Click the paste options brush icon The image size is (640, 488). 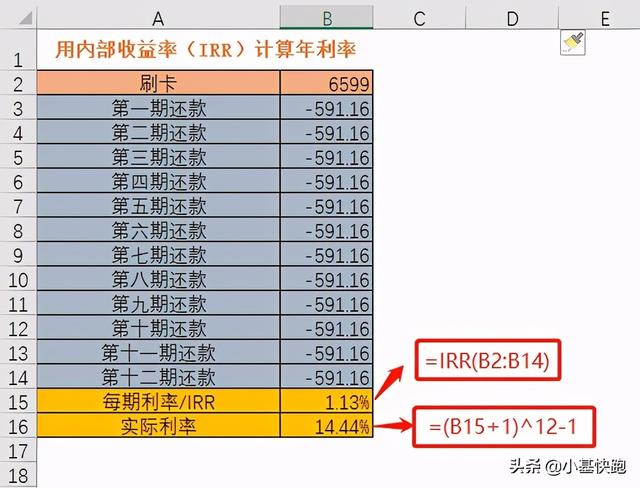(573, 42)
